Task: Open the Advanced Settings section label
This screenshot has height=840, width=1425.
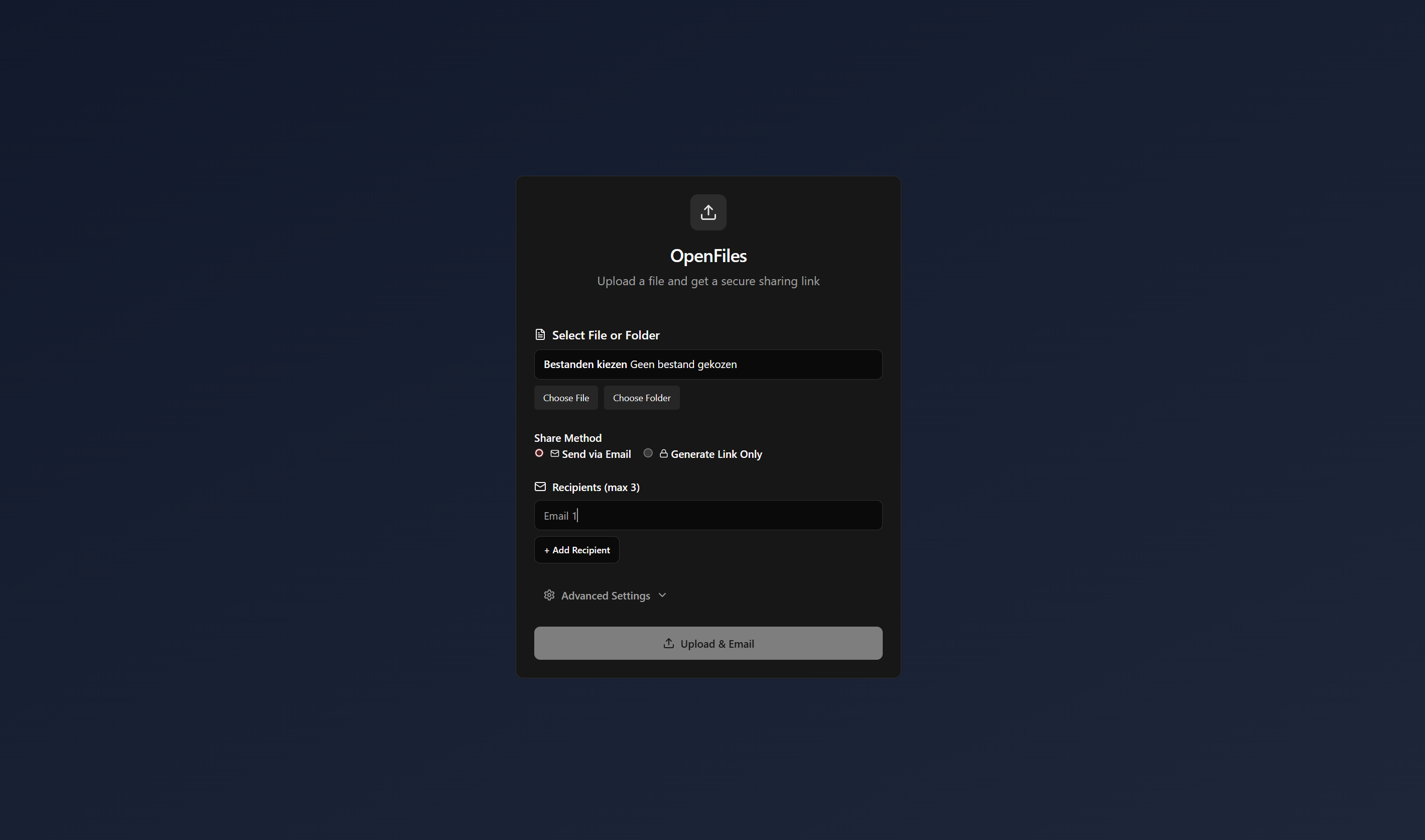Action: tap(606, 595)
